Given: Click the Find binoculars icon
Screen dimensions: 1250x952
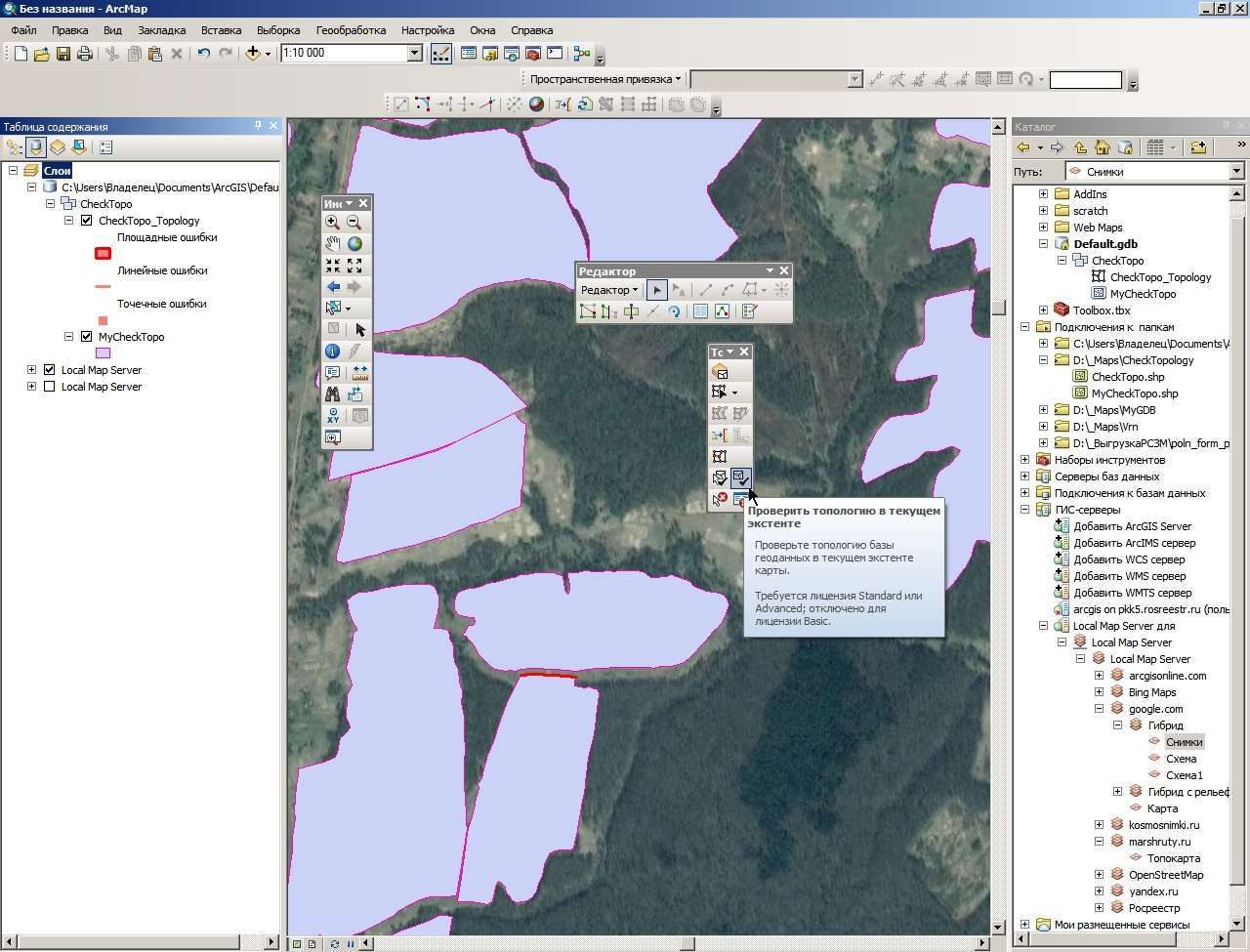Looking at the screenshot, I should pyautogui.click(x=333, y=393).
